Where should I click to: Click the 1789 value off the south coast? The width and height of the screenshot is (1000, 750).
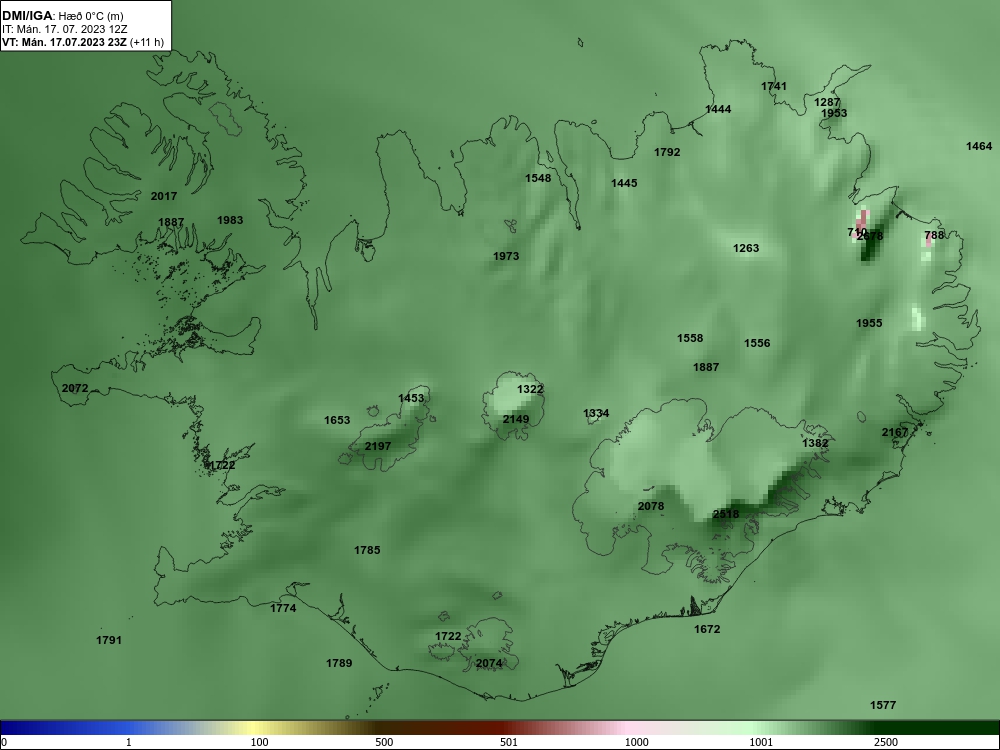[x=339, y=663]
